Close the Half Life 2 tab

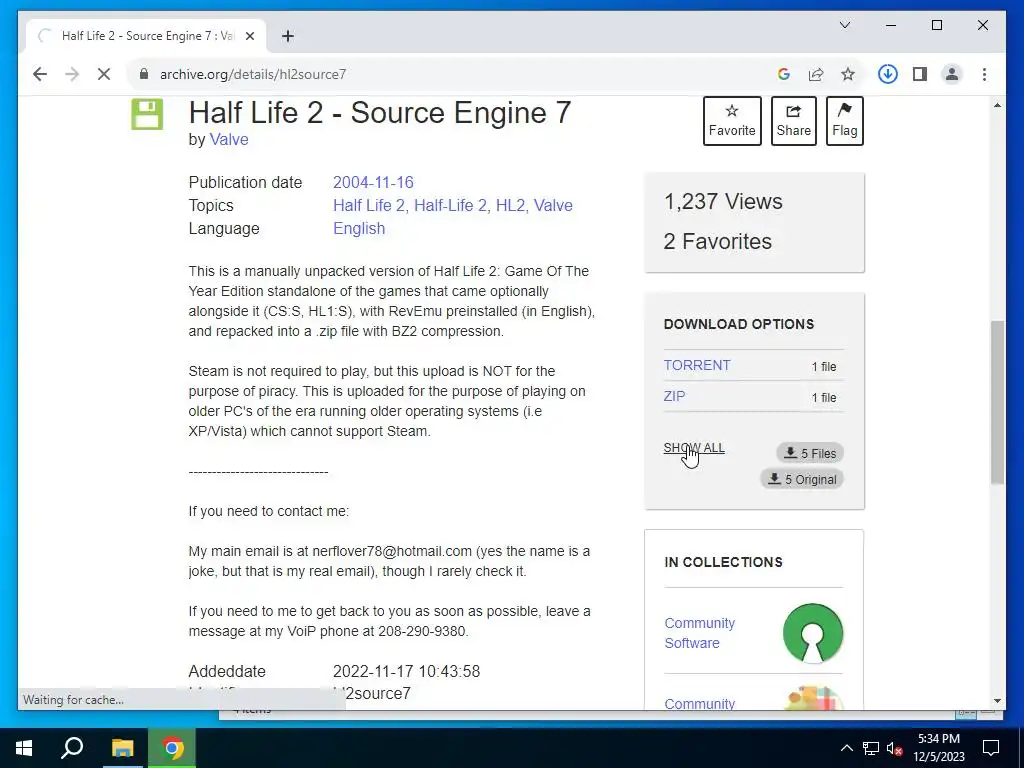249,36
